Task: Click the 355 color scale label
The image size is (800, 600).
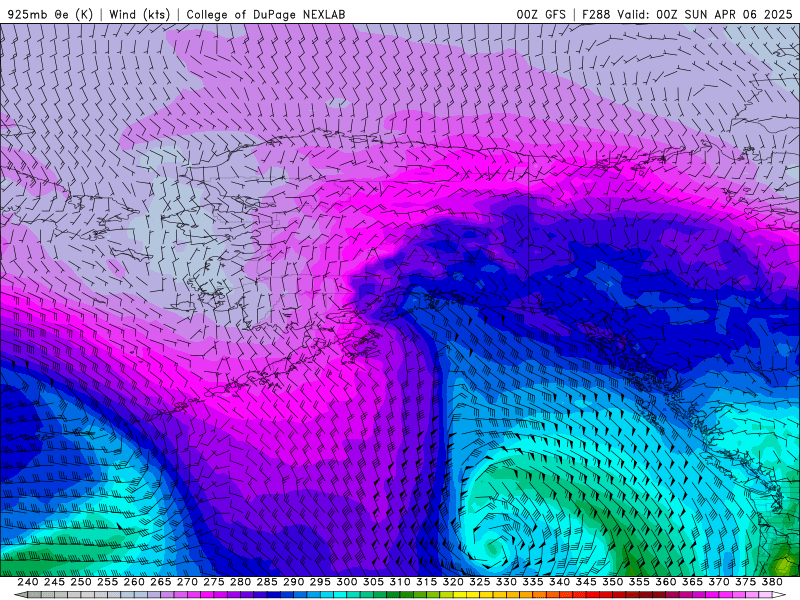Action: pos(639,582)
